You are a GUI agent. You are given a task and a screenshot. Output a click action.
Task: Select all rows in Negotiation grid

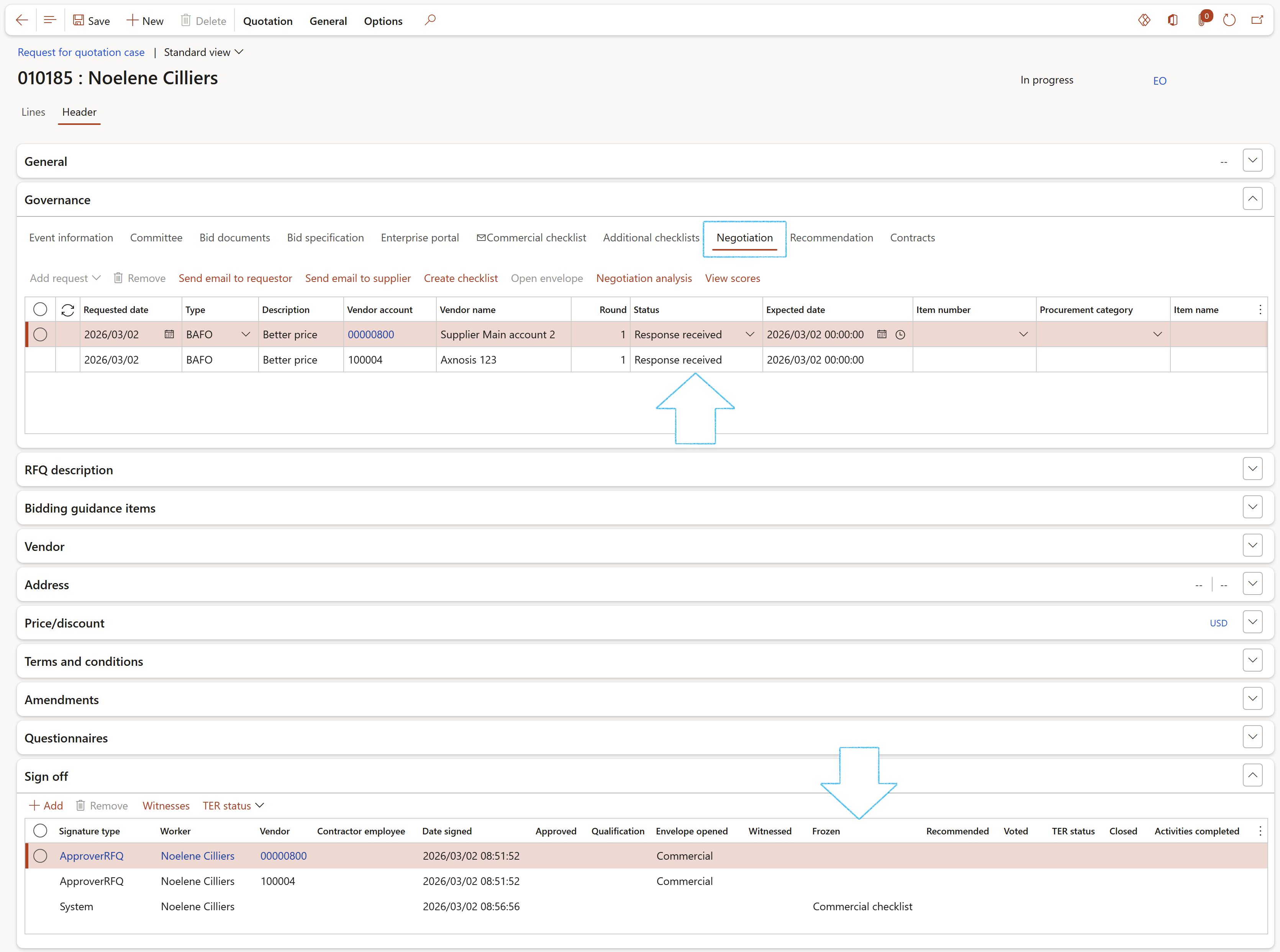40,310
